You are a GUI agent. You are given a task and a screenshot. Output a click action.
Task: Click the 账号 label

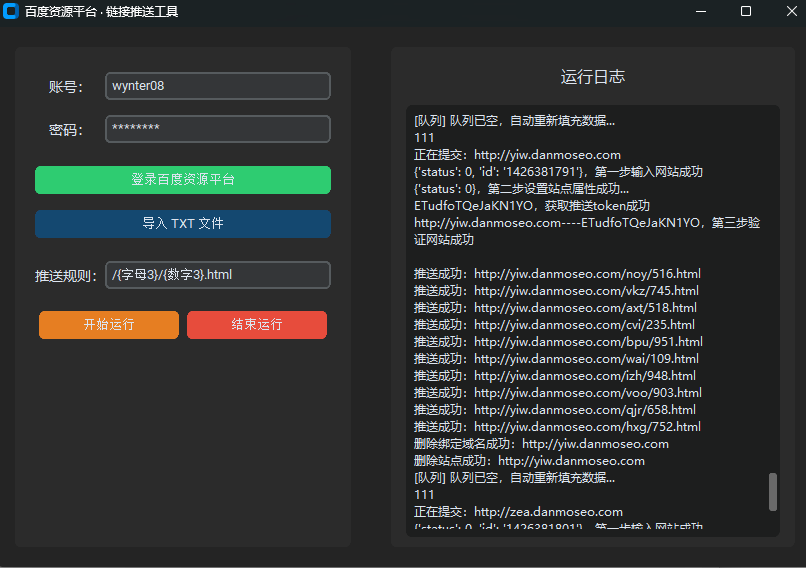[x=66, y=87]
